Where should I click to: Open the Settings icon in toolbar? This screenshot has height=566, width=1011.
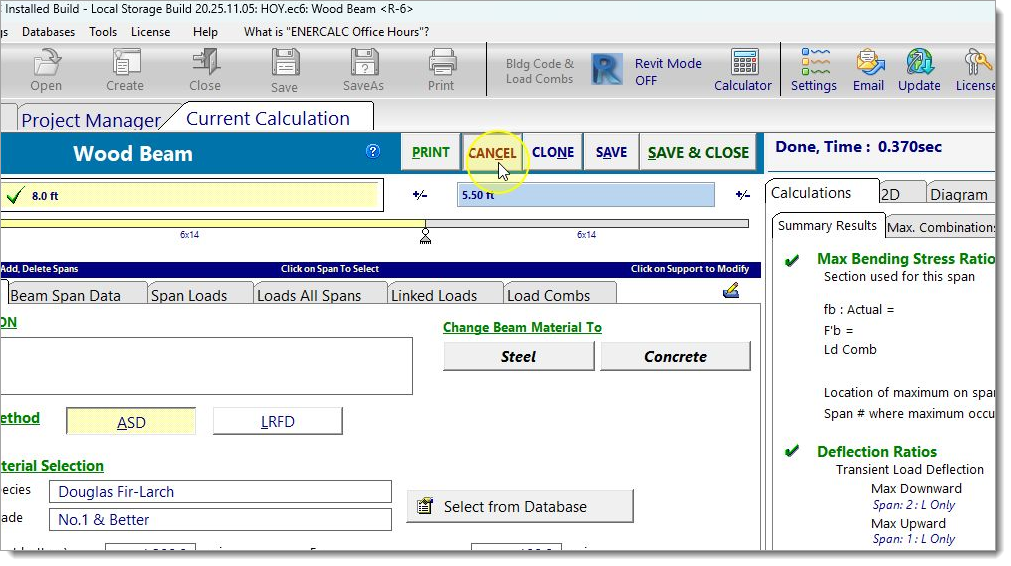pos(813,64)
